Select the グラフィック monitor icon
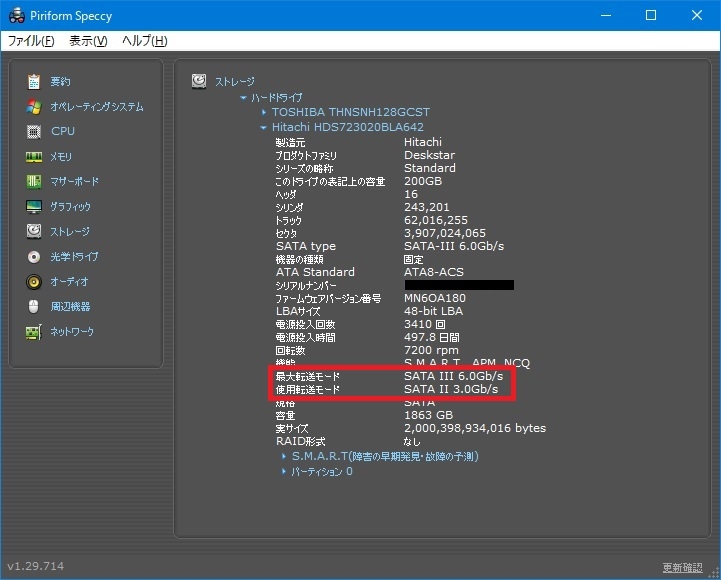The width and height of the screenshot is (721, 580). [x=34, y=207]
